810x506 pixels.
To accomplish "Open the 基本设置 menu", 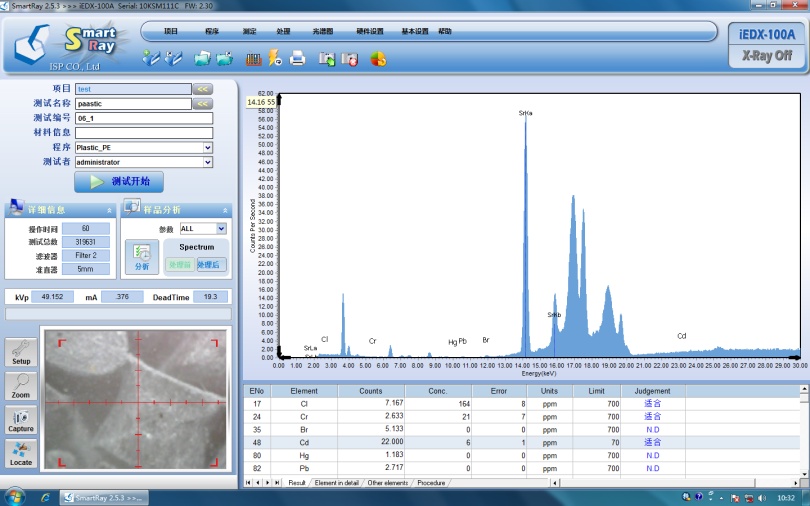I will (x=415, y=31).
